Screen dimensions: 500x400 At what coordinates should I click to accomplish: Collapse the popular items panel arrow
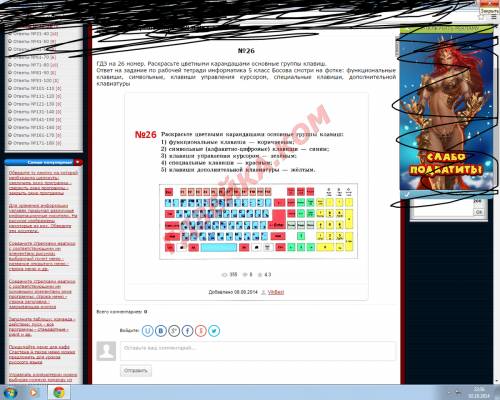pos(78,162)
